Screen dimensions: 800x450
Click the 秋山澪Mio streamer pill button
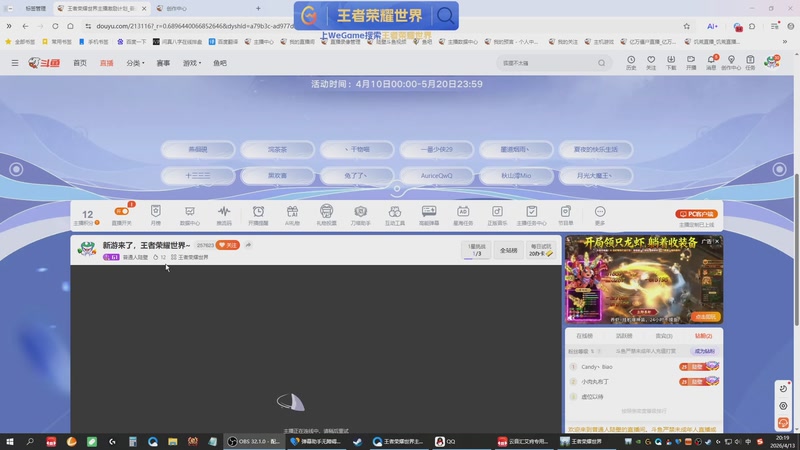click(516, 176)
